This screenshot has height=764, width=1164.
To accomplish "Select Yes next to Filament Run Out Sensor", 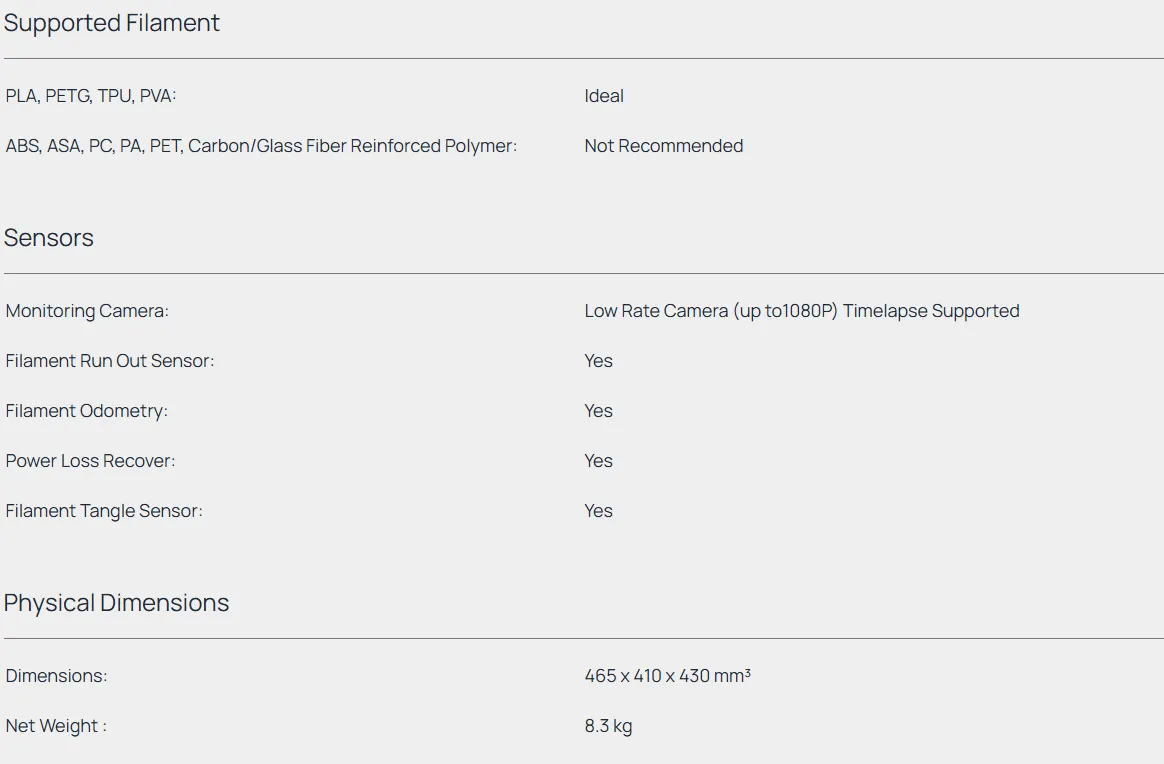I will click(598, 361).
